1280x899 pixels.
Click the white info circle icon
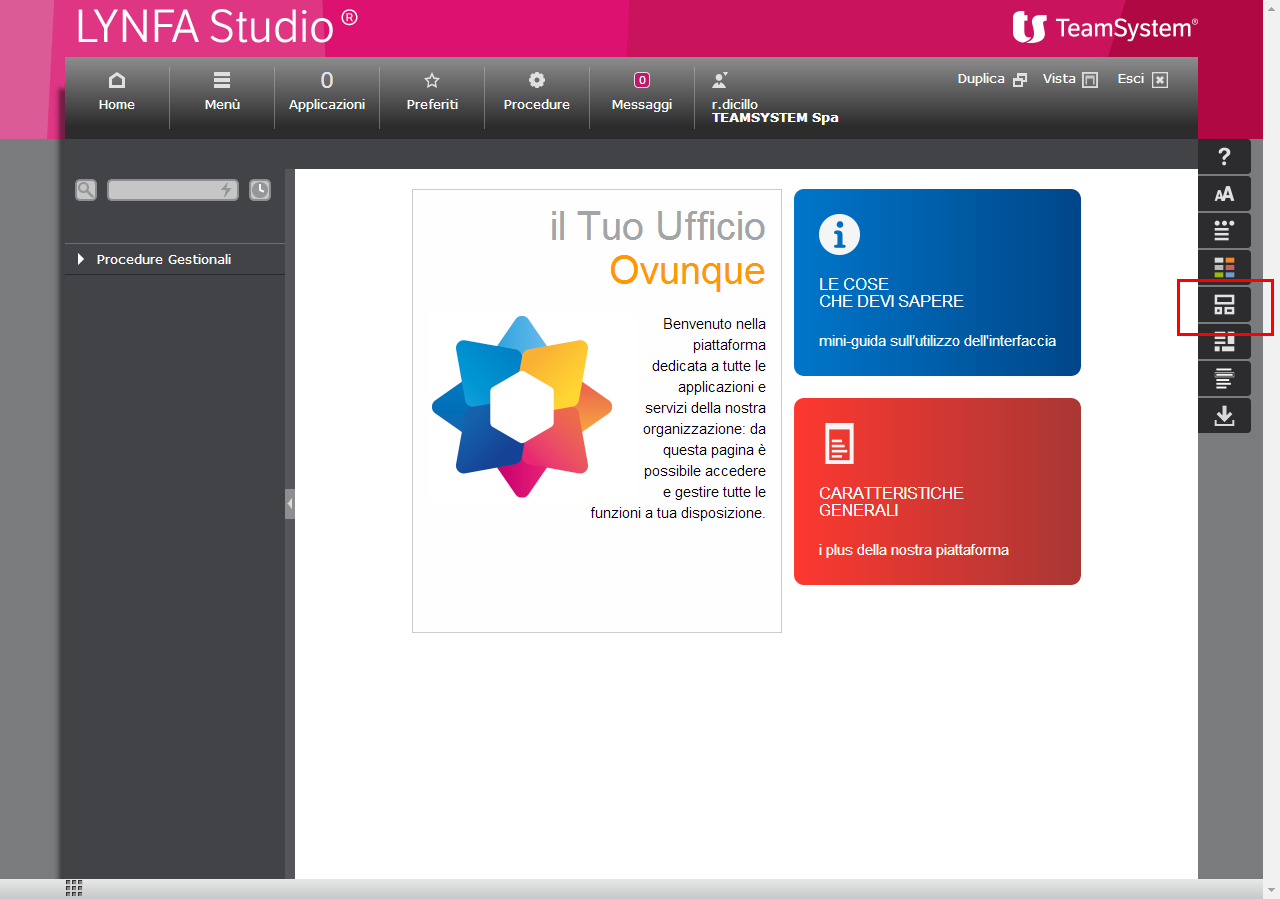click(x=839, y=234)
